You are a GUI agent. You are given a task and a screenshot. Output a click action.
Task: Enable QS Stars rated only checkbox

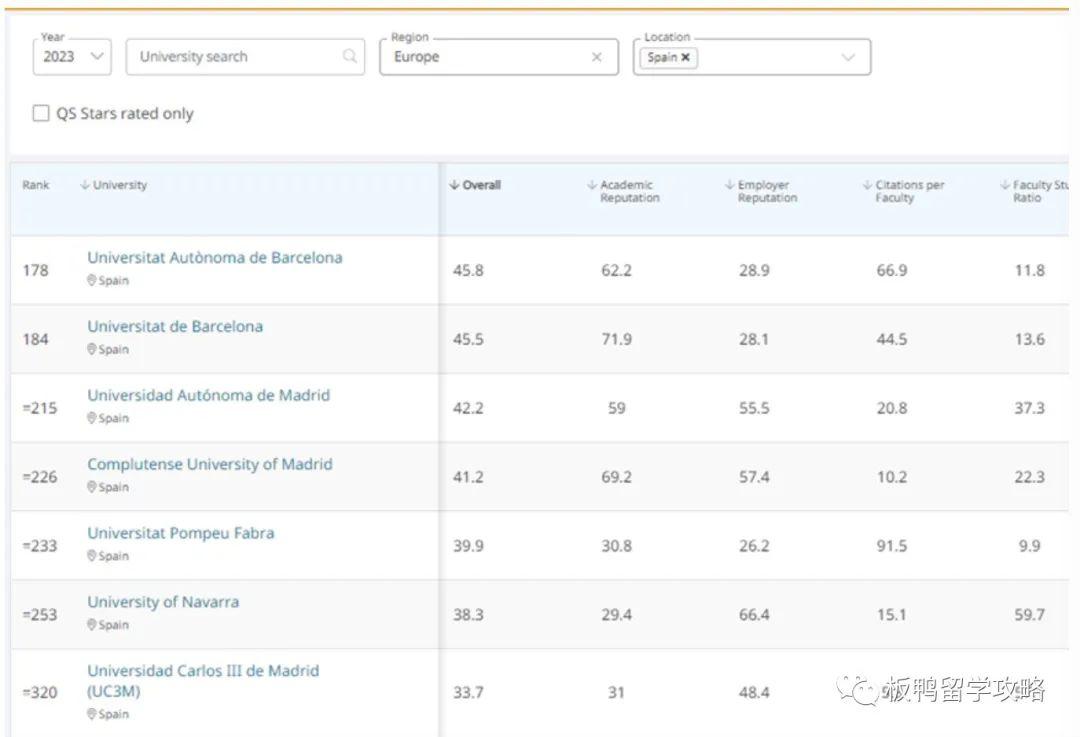[x=41, y=114]
